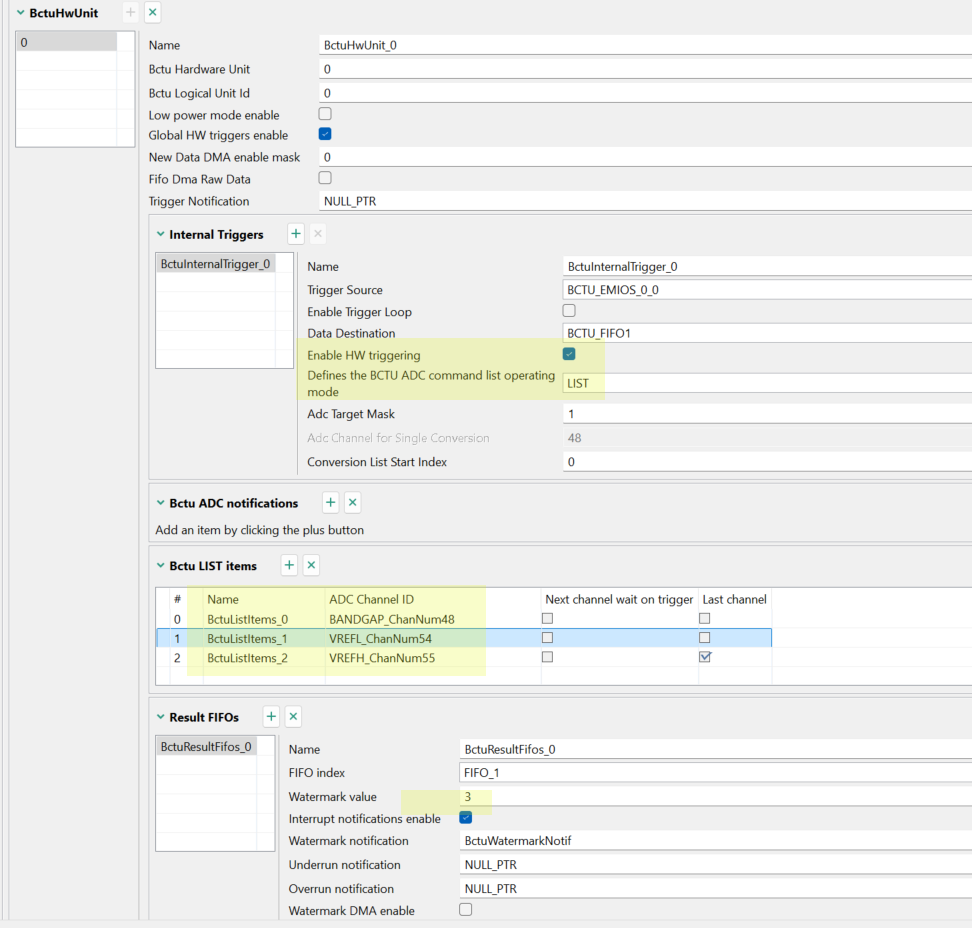Add a new Result FIFO
The height and width of the screenshot is (928, 972).
point(271,717)
